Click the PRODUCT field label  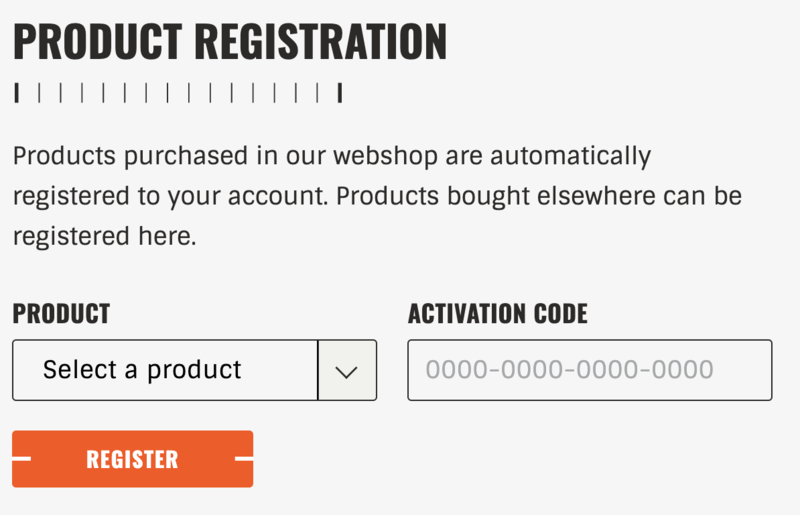61,314
